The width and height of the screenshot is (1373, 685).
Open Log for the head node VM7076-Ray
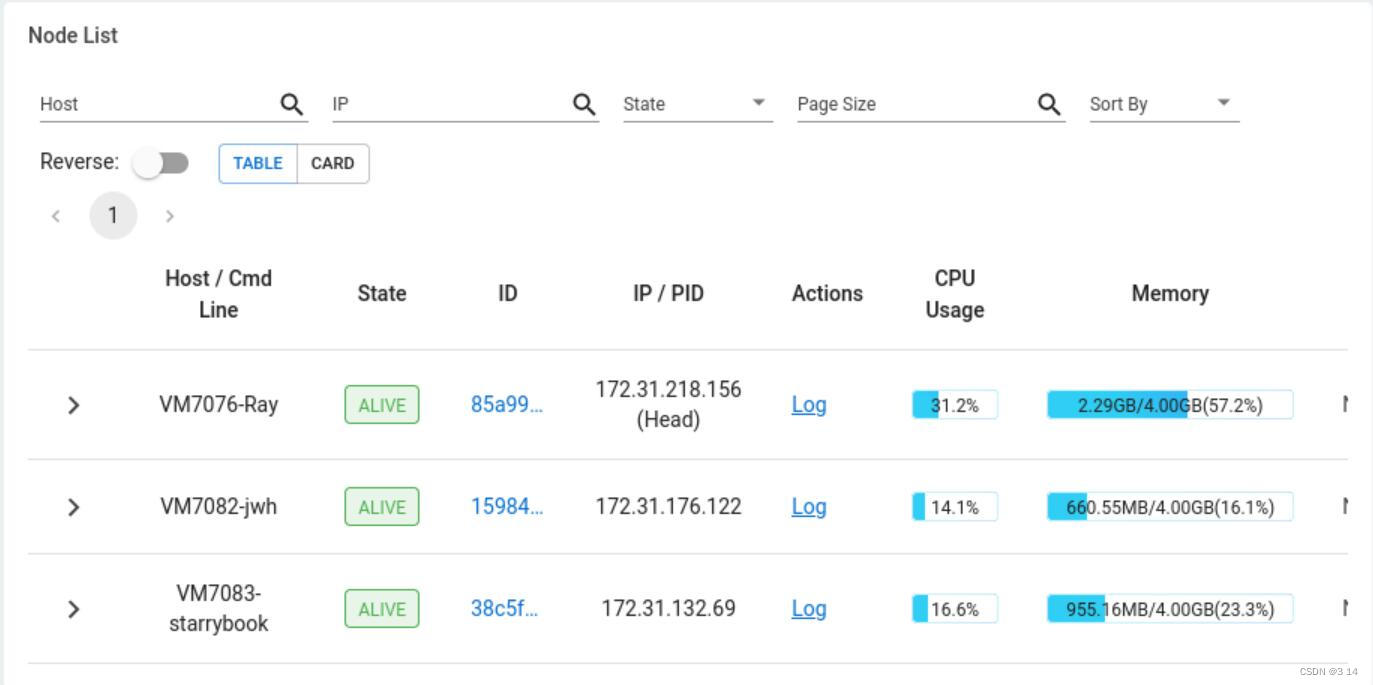pos(808,405)
